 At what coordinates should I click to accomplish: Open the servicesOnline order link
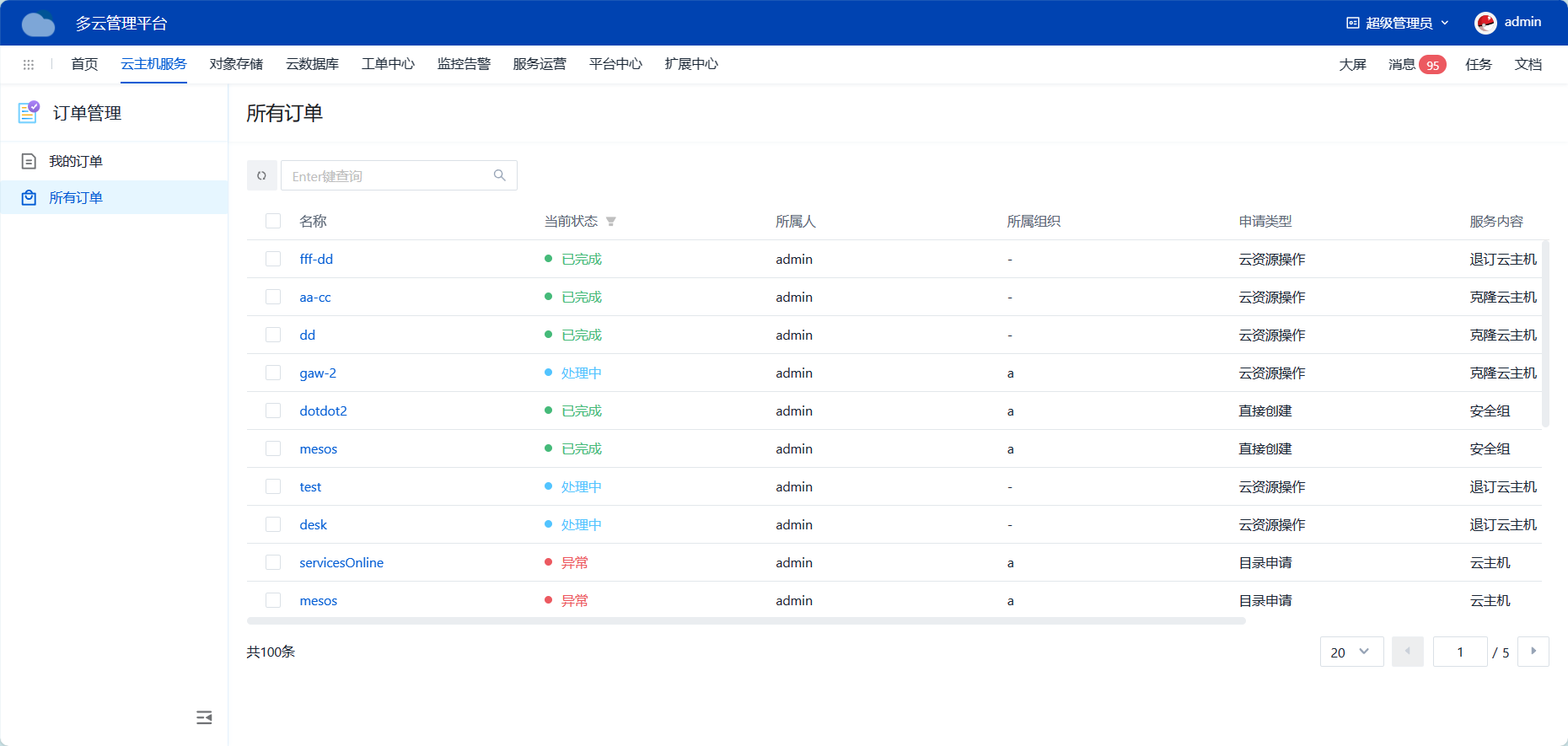341,562
